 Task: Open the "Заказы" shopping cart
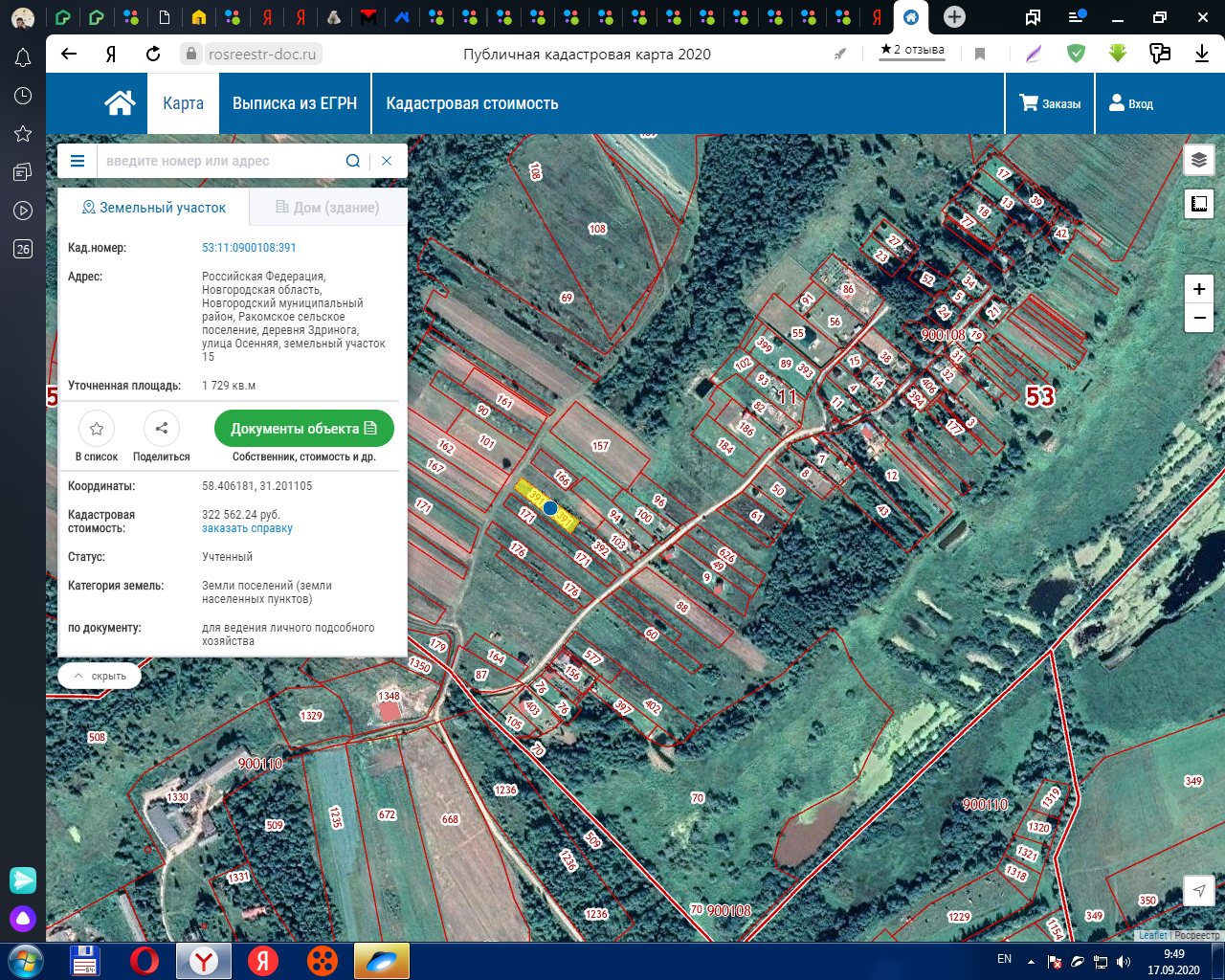click(1050, 103)
